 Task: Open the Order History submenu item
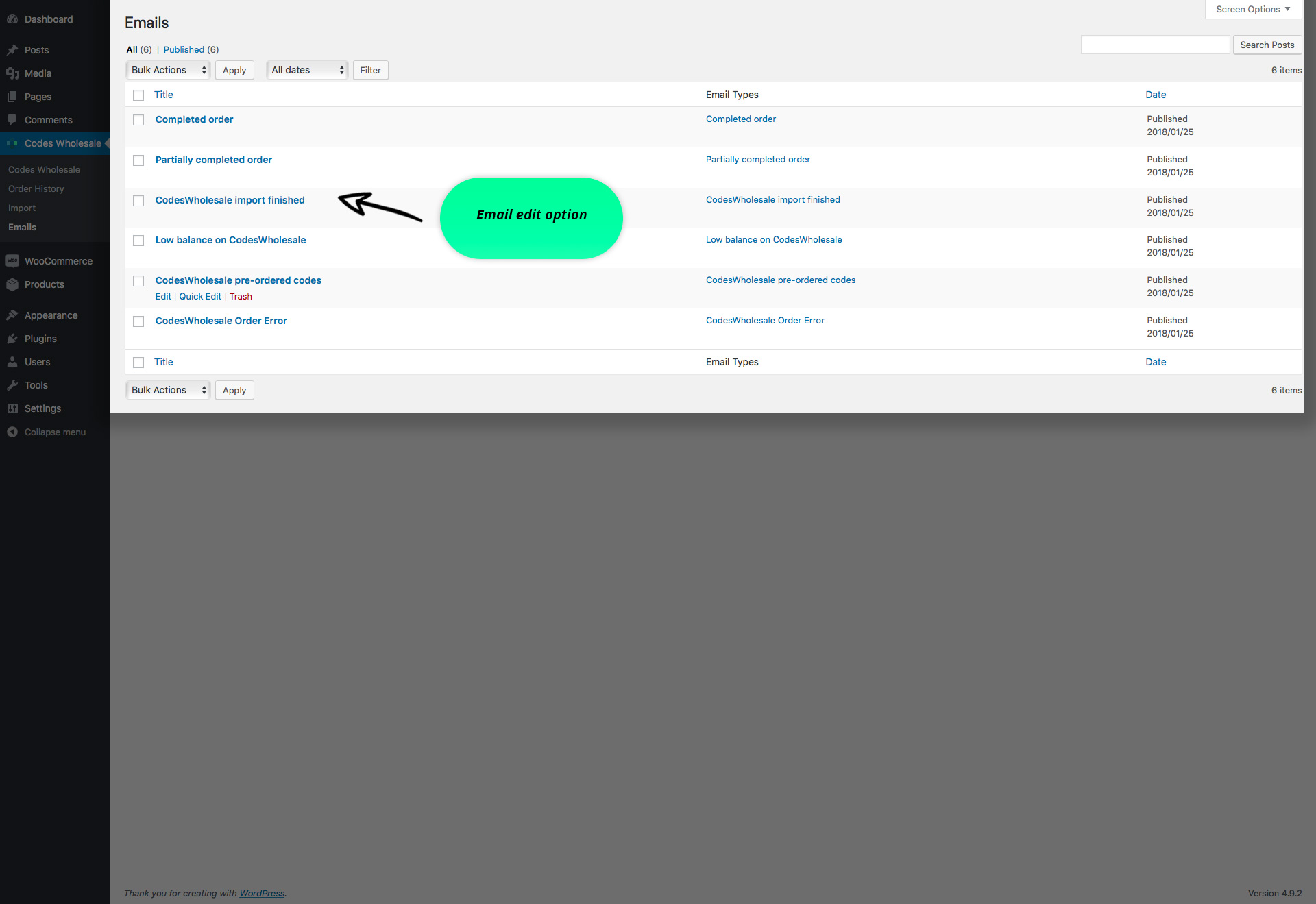(x=36, y=188)
